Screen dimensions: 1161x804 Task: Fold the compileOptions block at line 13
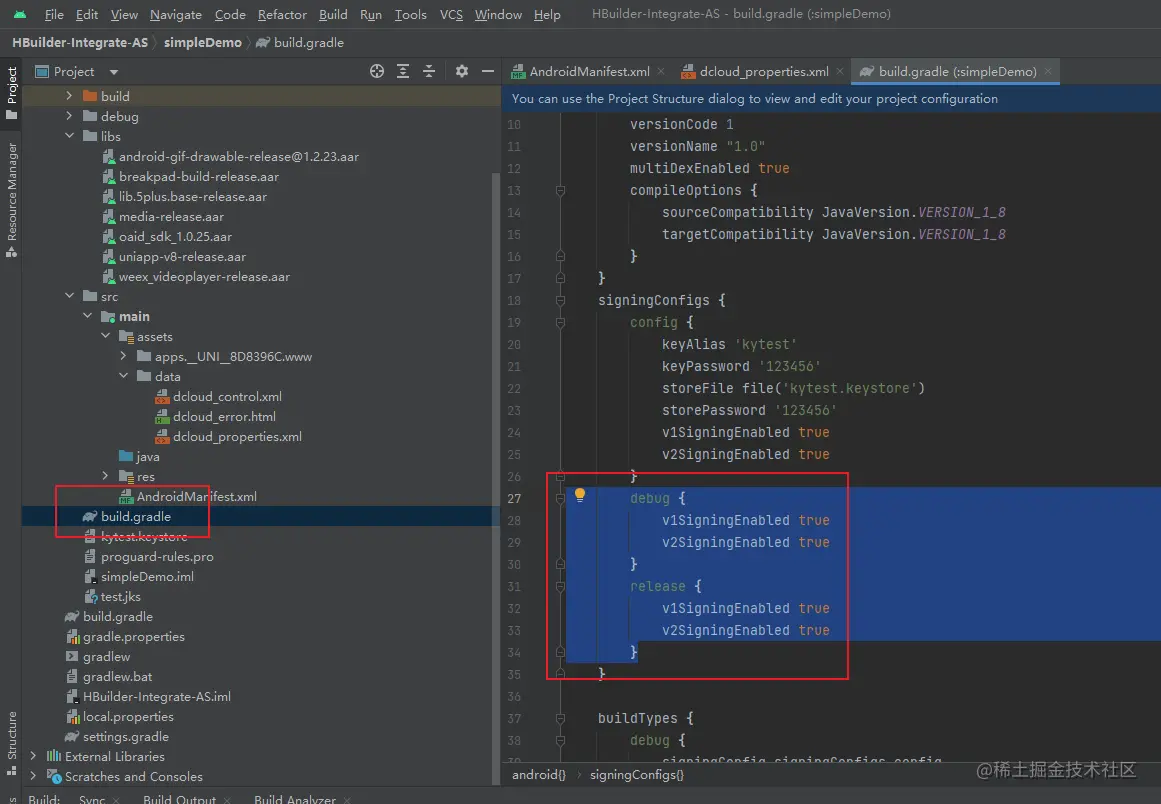pyautogui.click(x=561, y=190)
